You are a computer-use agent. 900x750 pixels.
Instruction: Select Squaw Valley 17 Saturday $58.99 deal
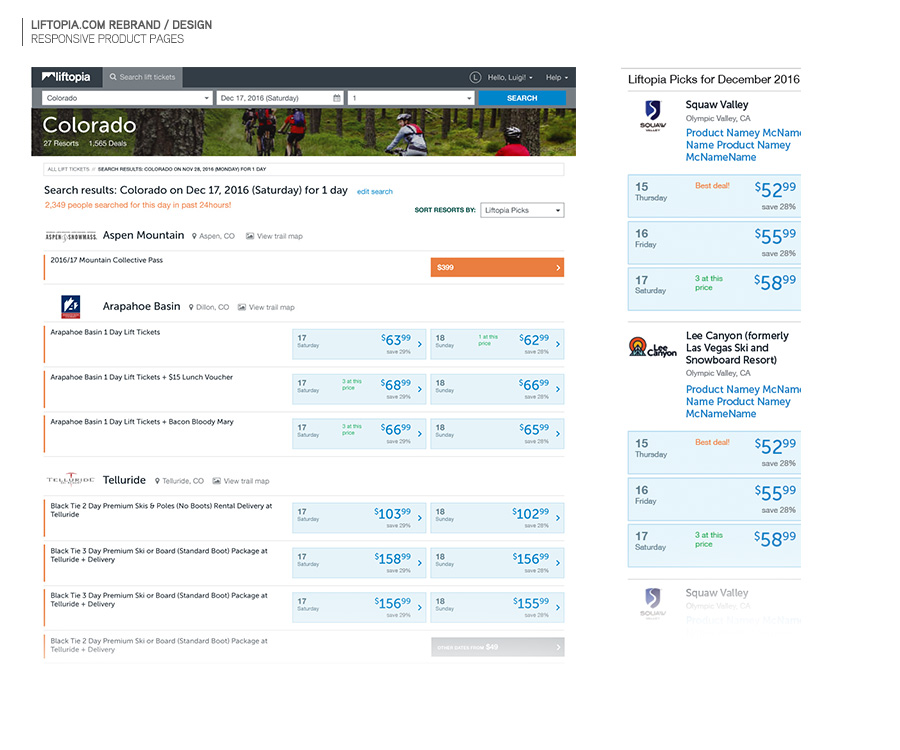pos(714,289)
